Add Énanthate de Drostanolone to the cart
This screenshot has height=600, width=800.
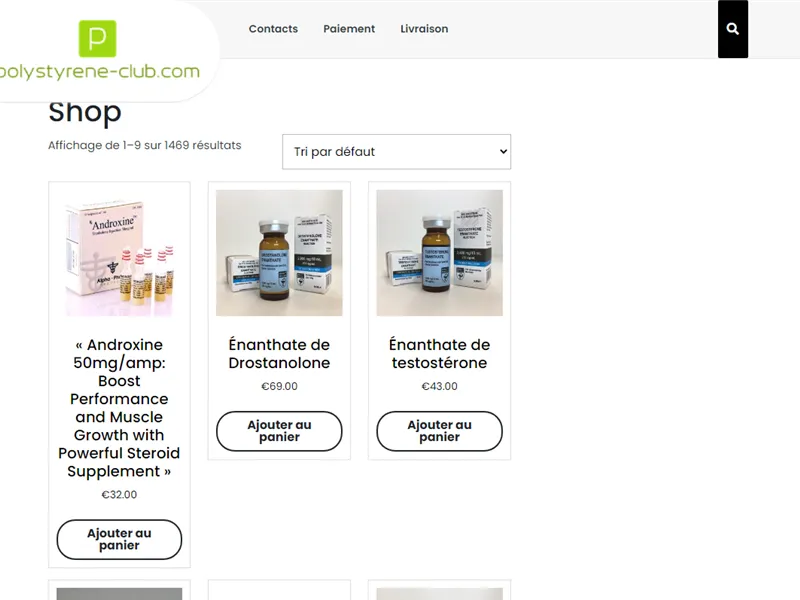pyautogui.click(x=279, y=431)
